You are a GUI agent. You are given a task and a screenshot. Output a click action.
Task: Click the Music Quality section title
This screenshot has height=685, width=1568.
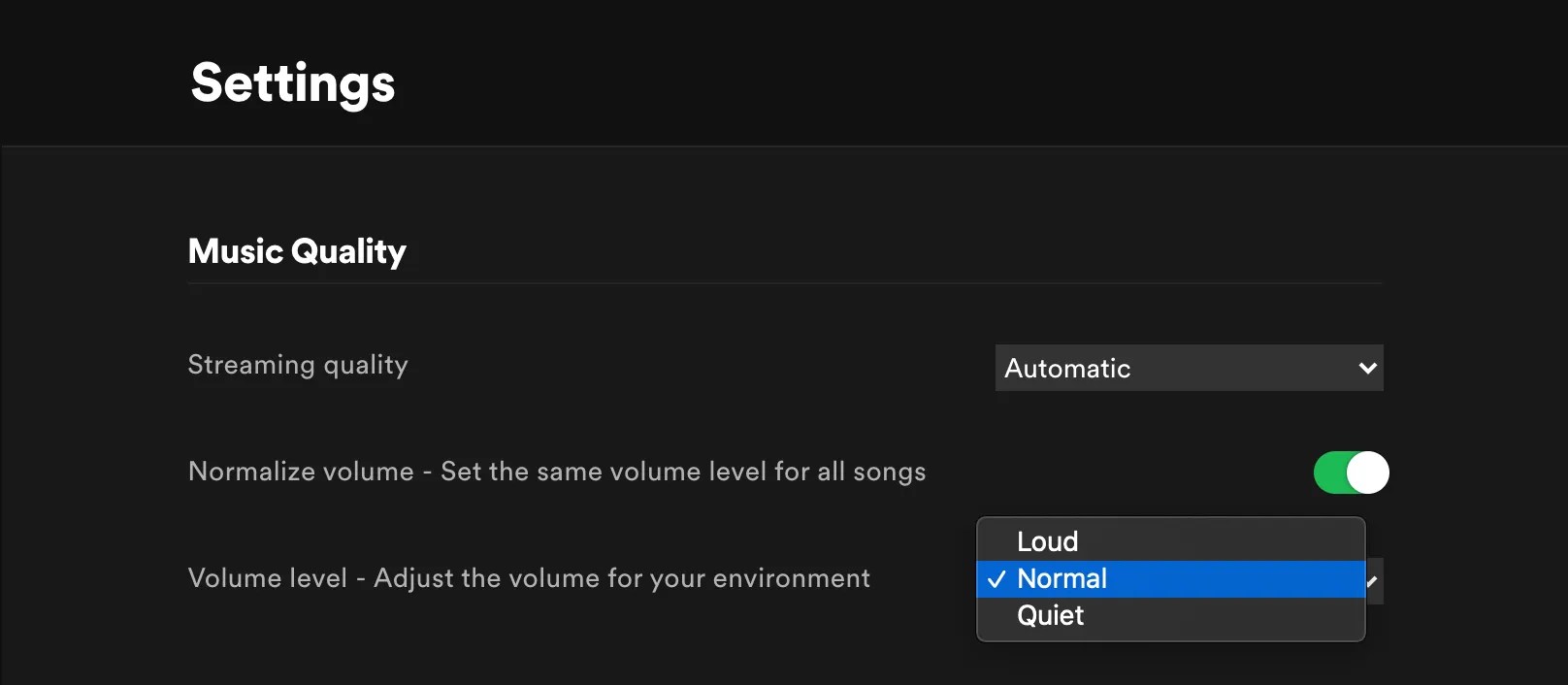pos(297,251)
